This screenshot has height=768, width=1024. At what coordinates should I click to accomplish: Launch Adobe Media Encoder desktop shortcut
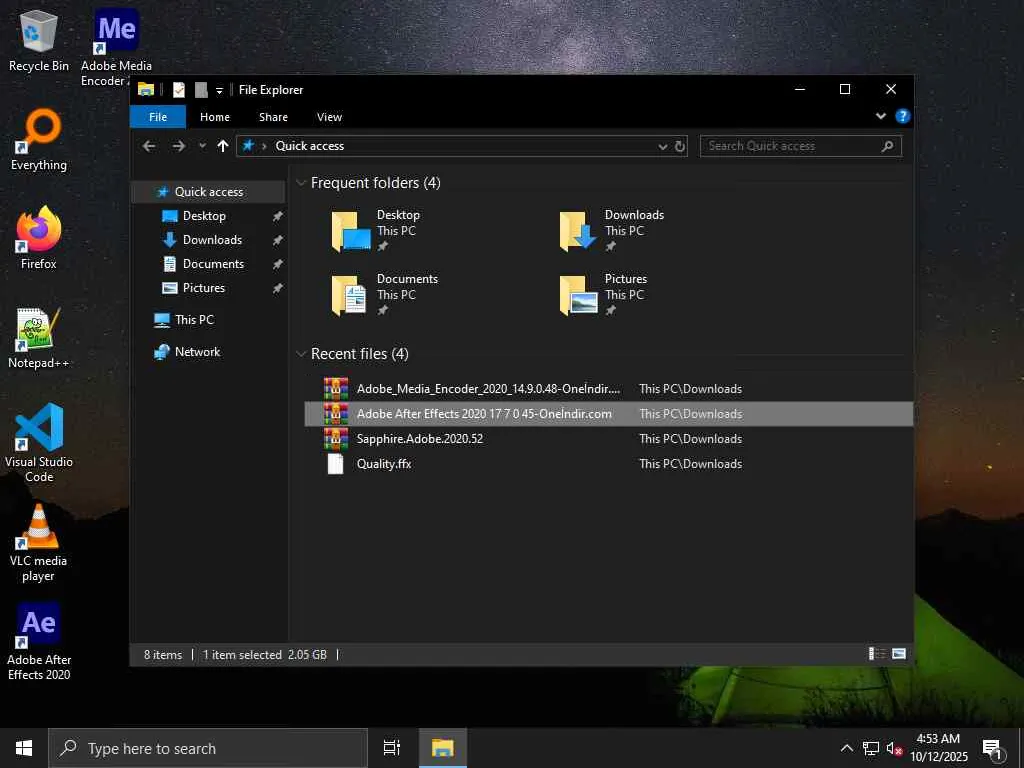click(x=116, y=47)
